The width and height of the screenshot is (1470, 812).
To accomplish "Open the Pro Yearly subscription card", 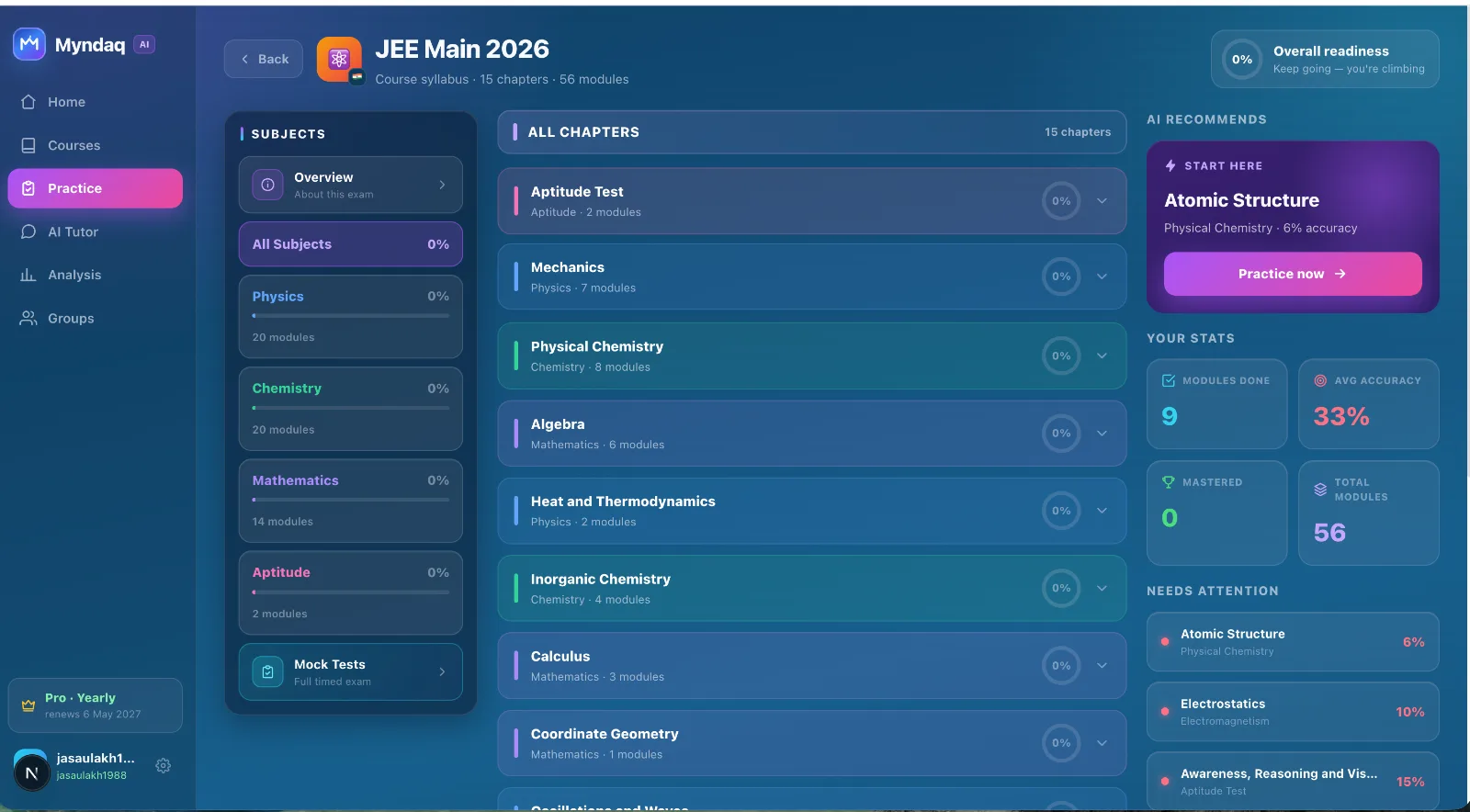I will tap(96, 705).
